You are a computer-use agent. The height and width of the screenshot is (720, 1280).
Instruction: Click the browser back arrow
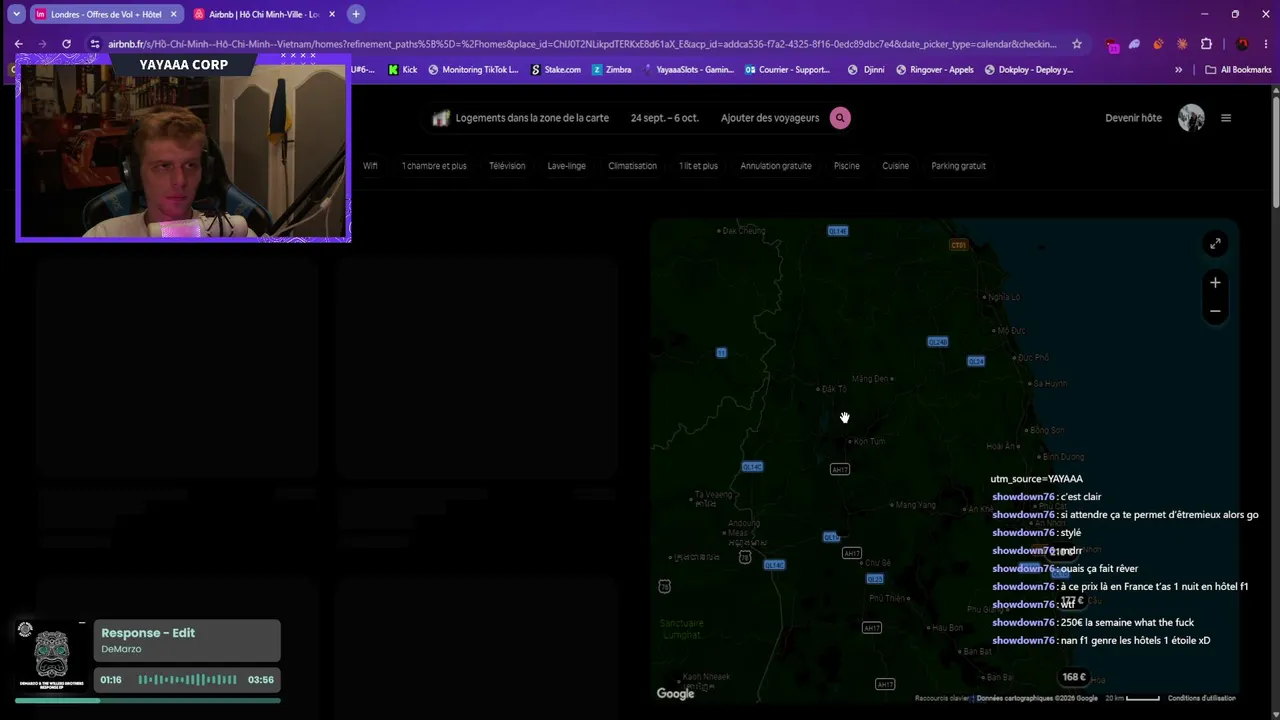18,44
